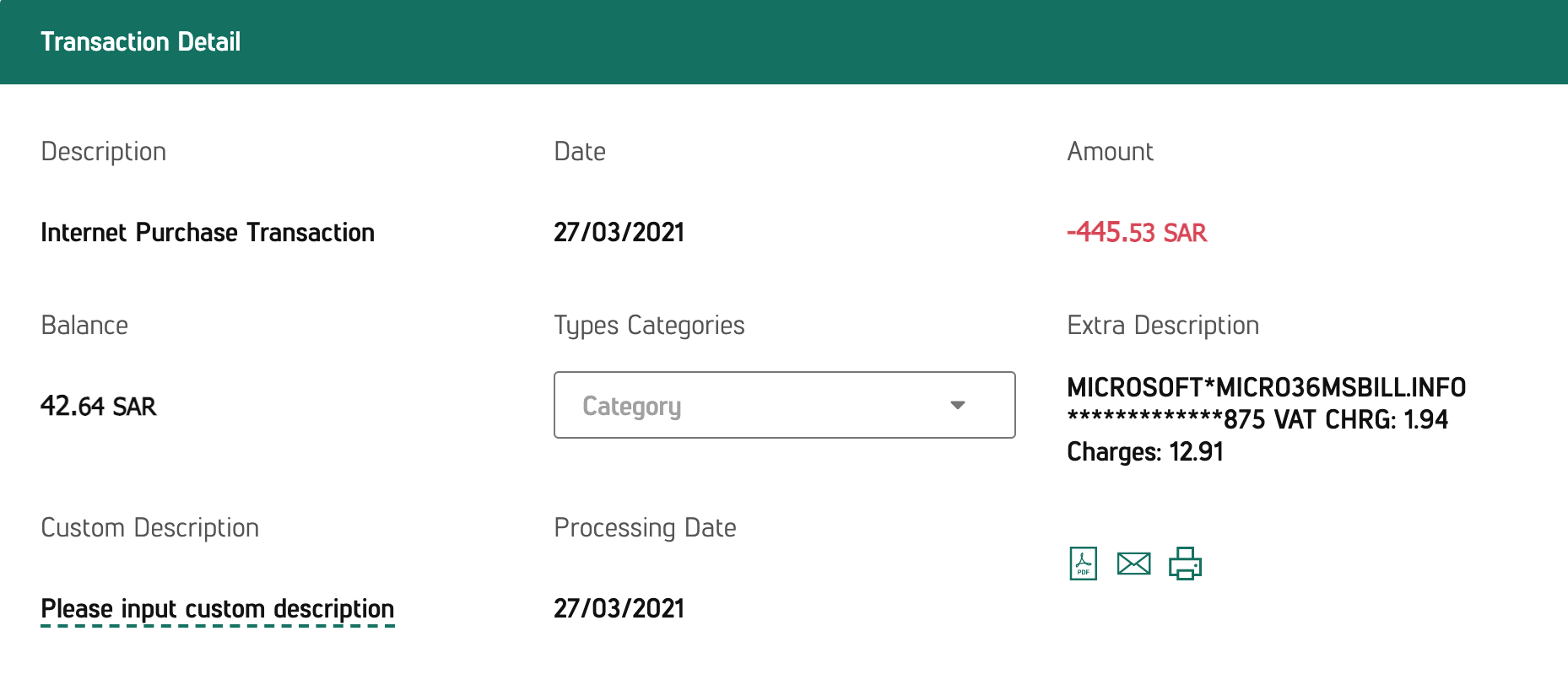
Task: Select the -445.53 SAR amount value
Action: point(1137,232)
